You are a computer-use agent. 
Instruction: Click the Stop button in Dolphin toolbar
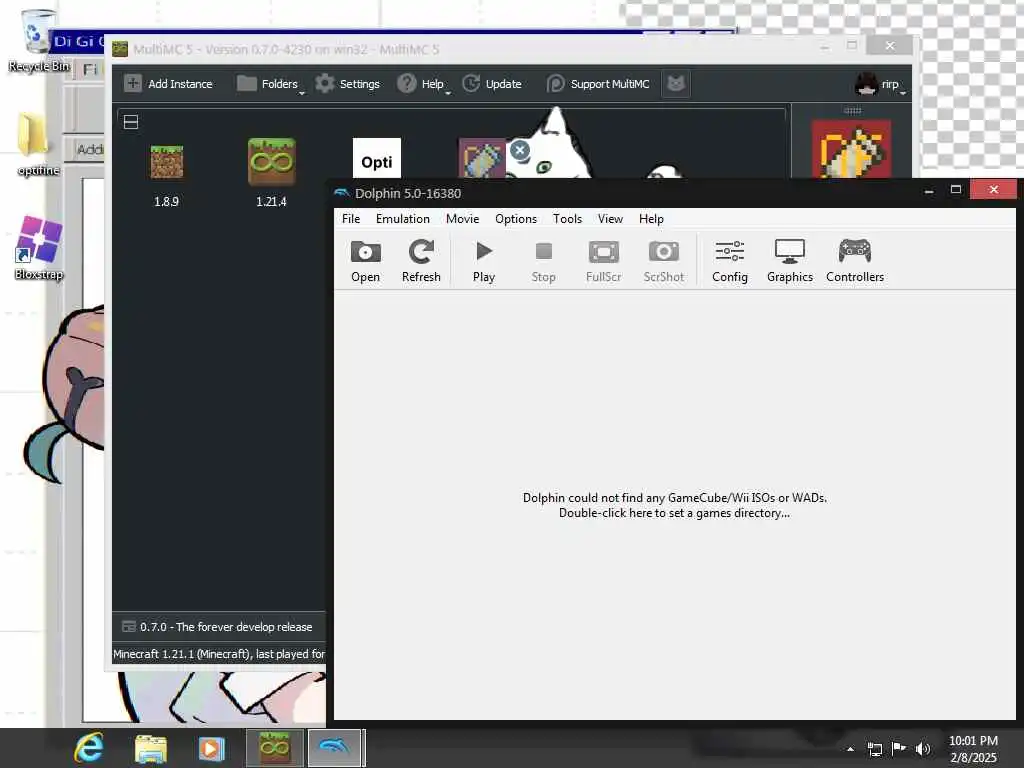point(543,261)
